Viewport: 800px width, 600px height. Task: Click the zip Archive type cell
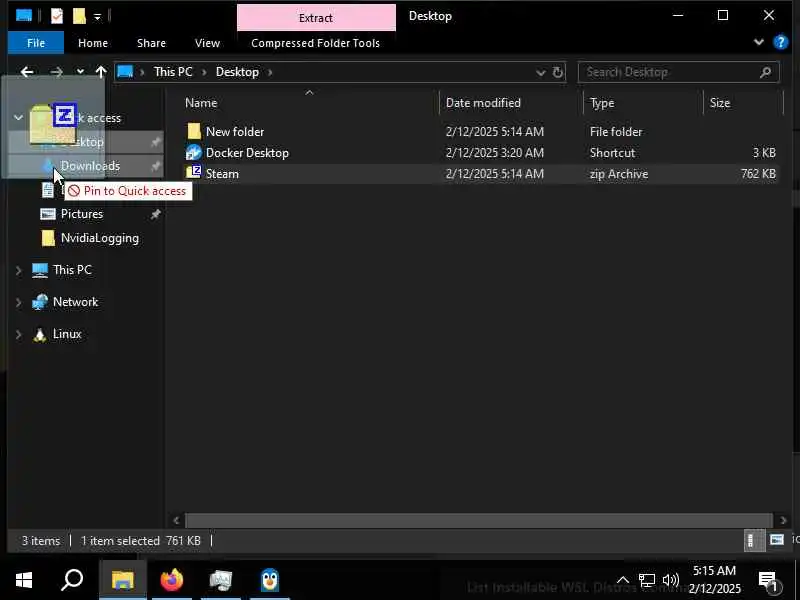619,173
